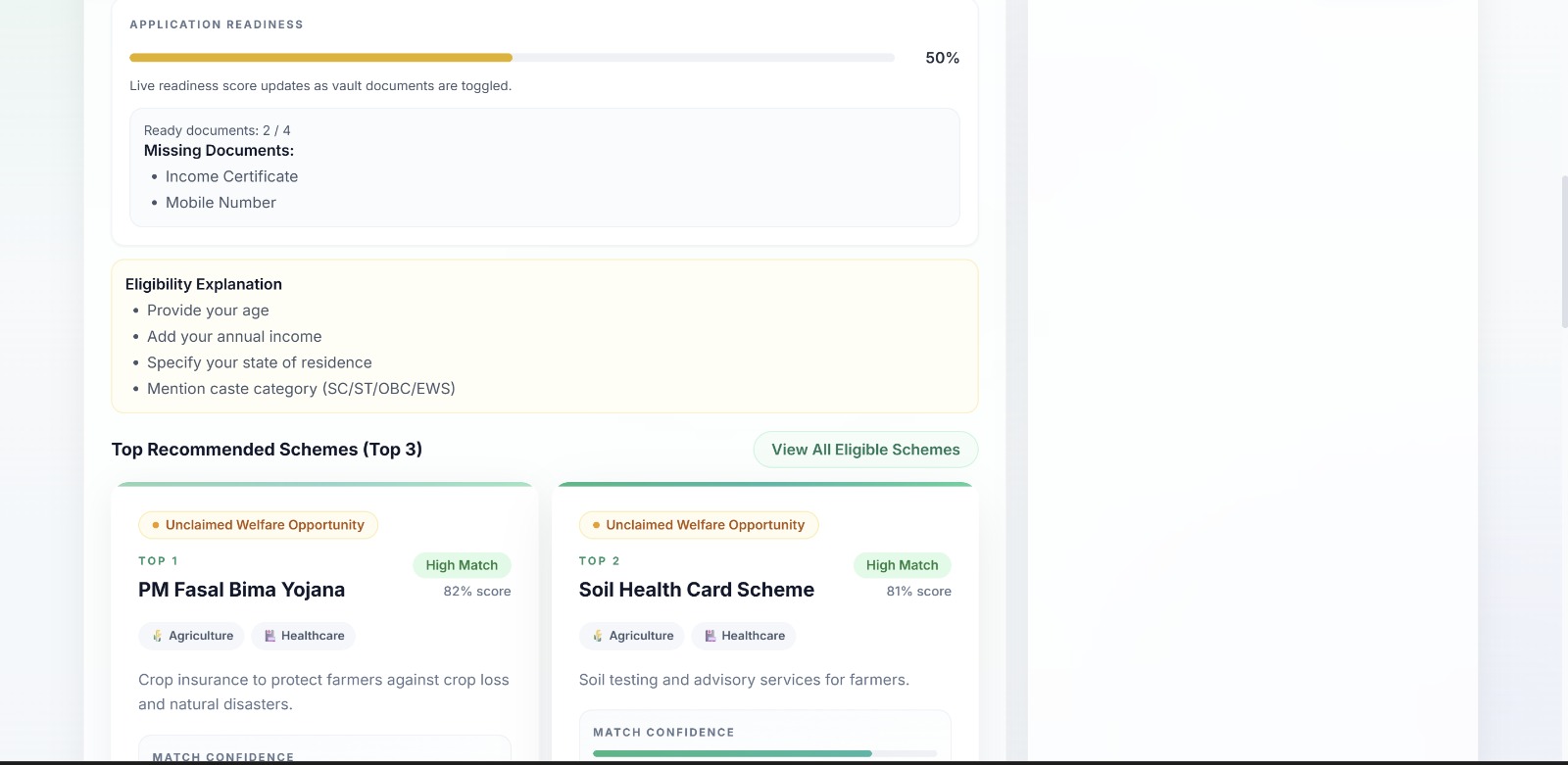Click missing document Mobile Number
1568x765 pixels.
[x=220, y=203]
